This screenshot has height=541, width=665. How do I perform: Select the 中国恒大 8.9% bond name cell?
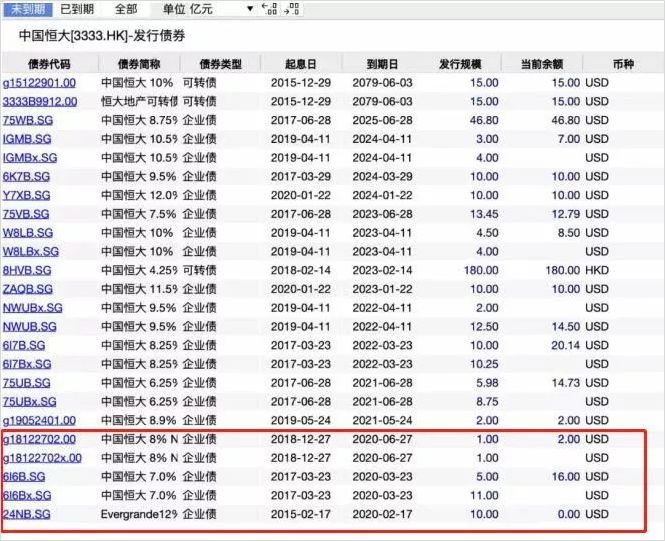tap(138, 421)
